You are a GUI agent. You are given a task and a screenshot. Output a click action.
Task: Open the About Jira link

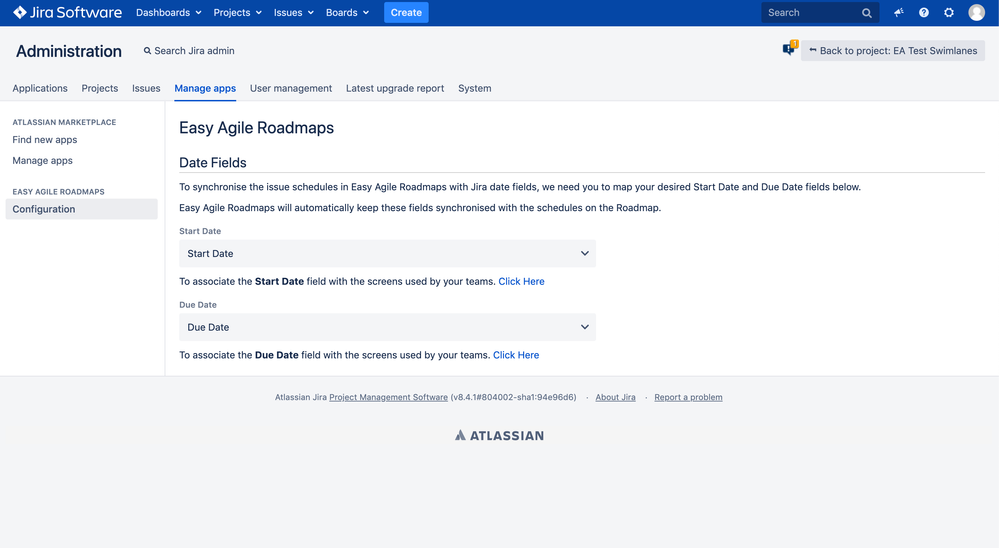click(615, 398)
